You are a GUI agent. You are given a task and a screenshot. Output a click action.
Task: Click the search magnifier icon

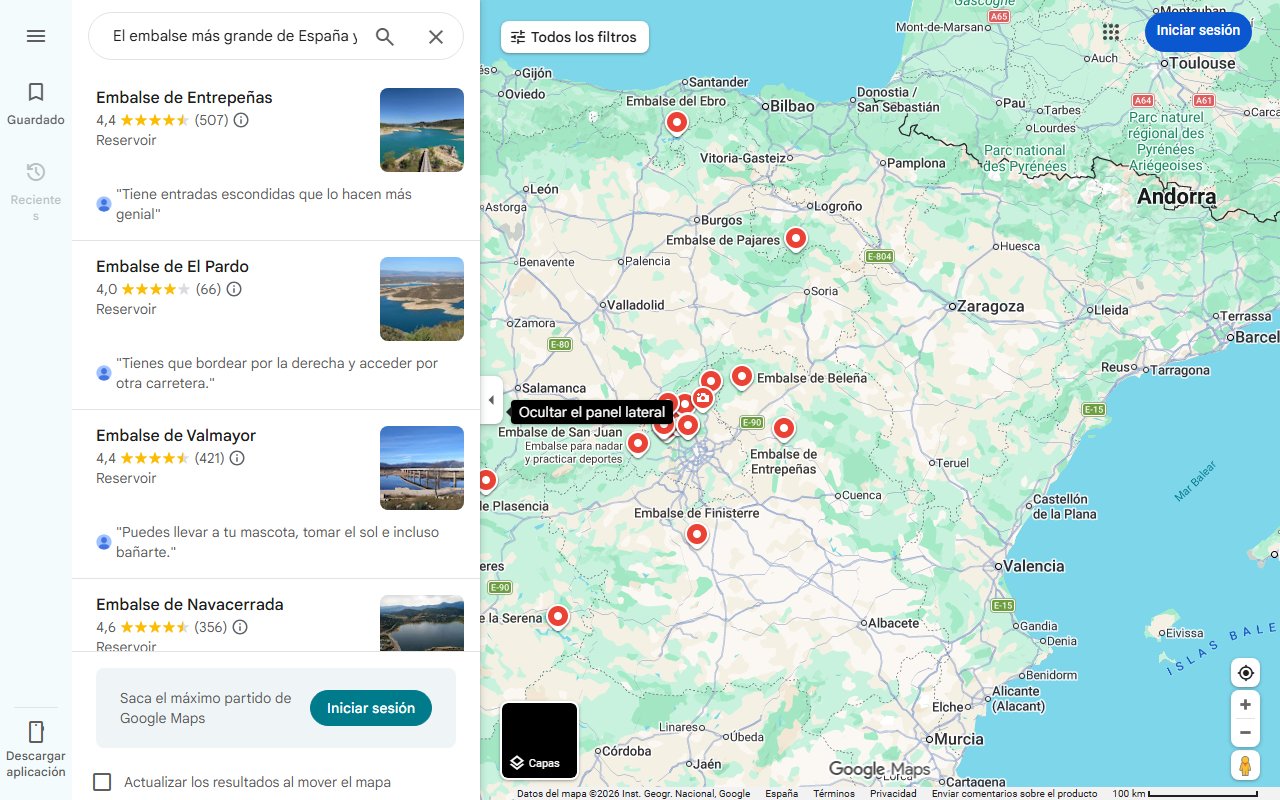(385, 36)
